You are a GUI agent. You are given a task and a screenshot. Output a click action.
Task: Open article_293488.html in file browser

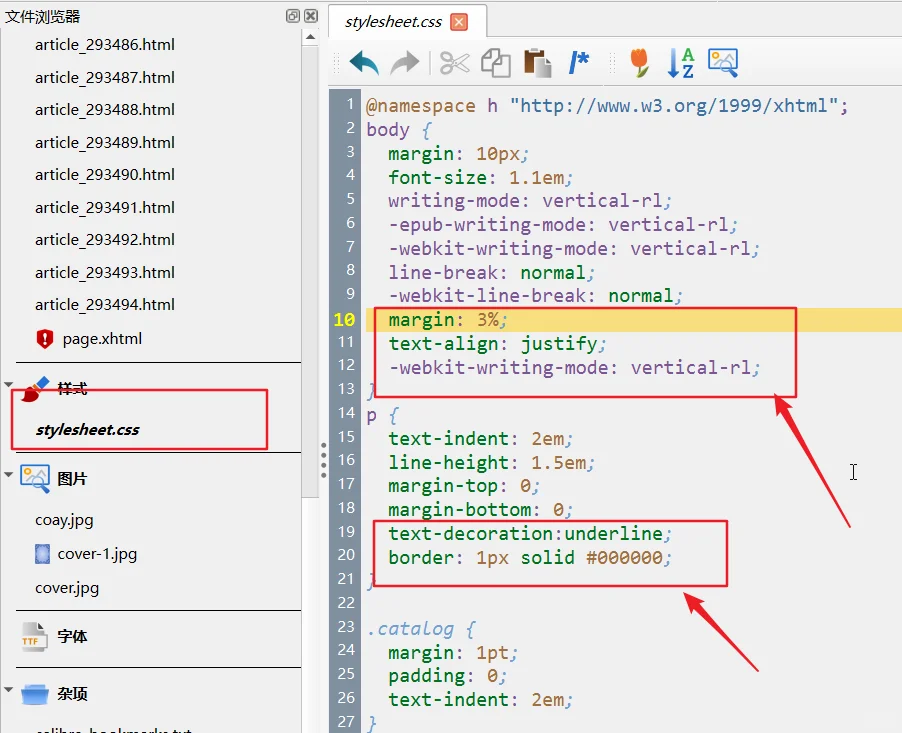click(x=105, y=109)
